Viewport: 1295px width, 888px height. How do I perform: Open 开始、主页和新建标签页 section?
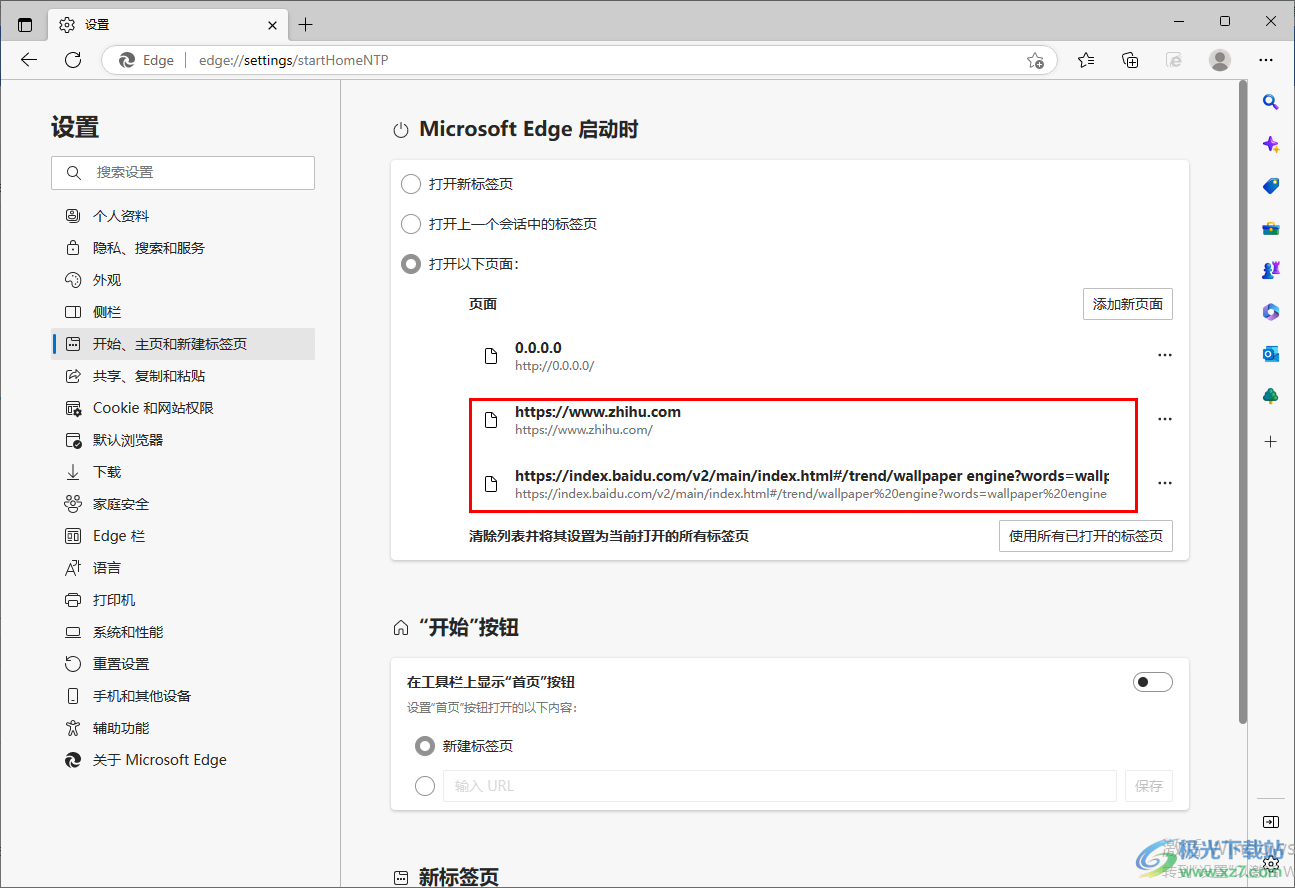click(x=183, y=344)
